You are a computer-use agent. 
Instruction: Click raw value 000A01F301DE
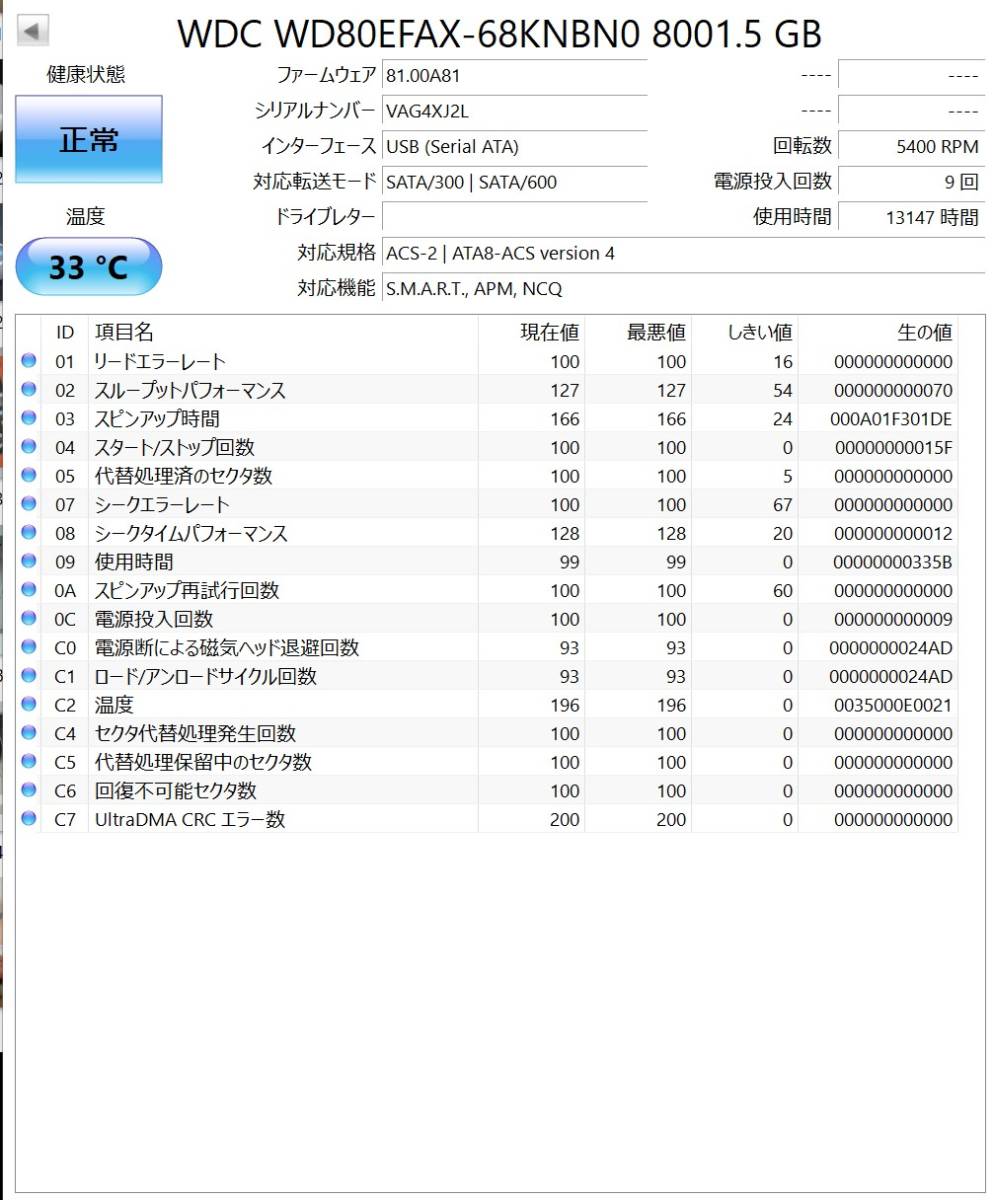[892, 419]
